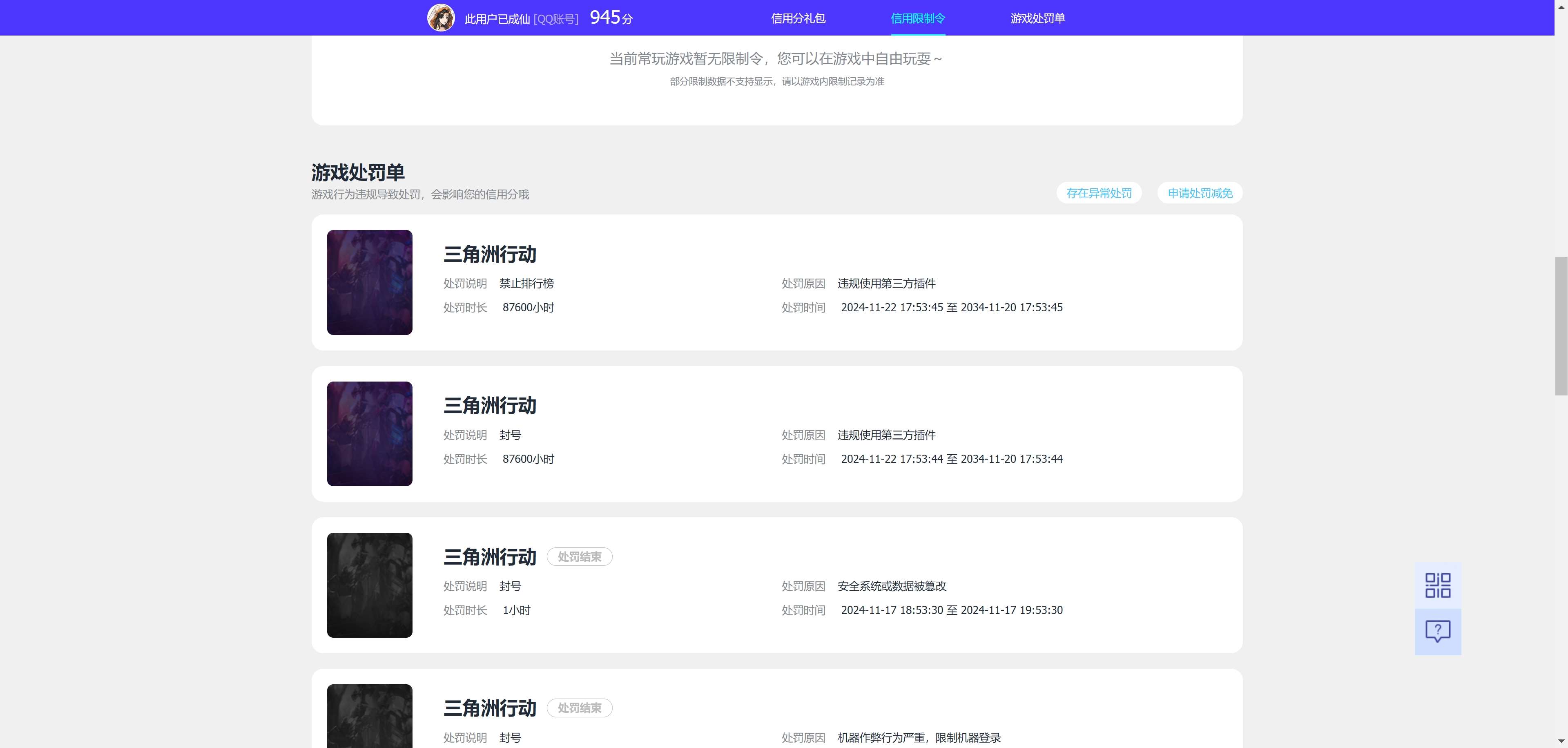This screenshot has width=1568, height=748.
Task: Click 处罚结束 badge on bottom record
Action: [x=579, y=708]
